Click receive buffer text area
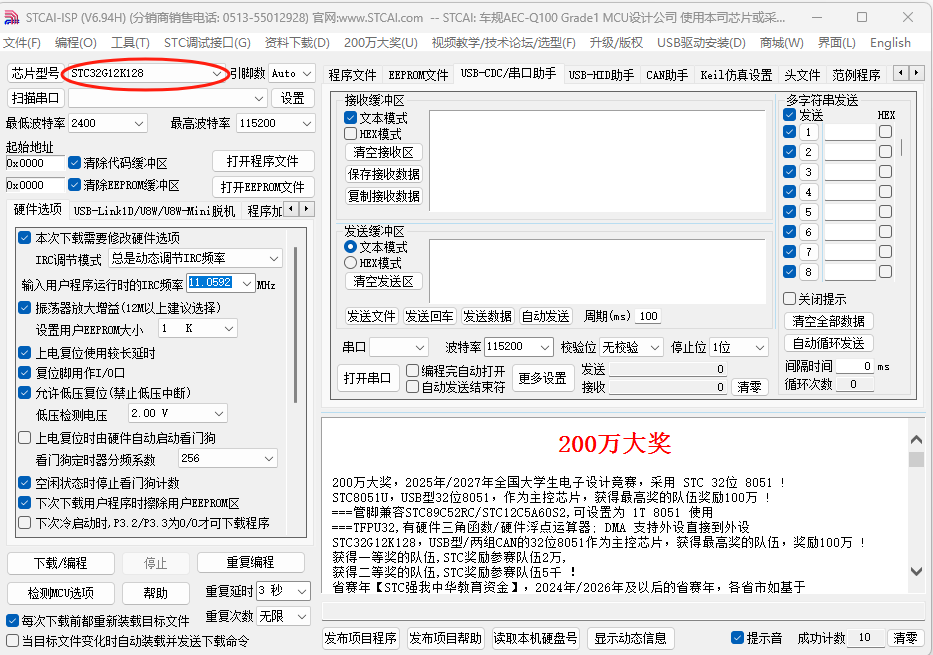933x655 pixels. tap(597, 161)
